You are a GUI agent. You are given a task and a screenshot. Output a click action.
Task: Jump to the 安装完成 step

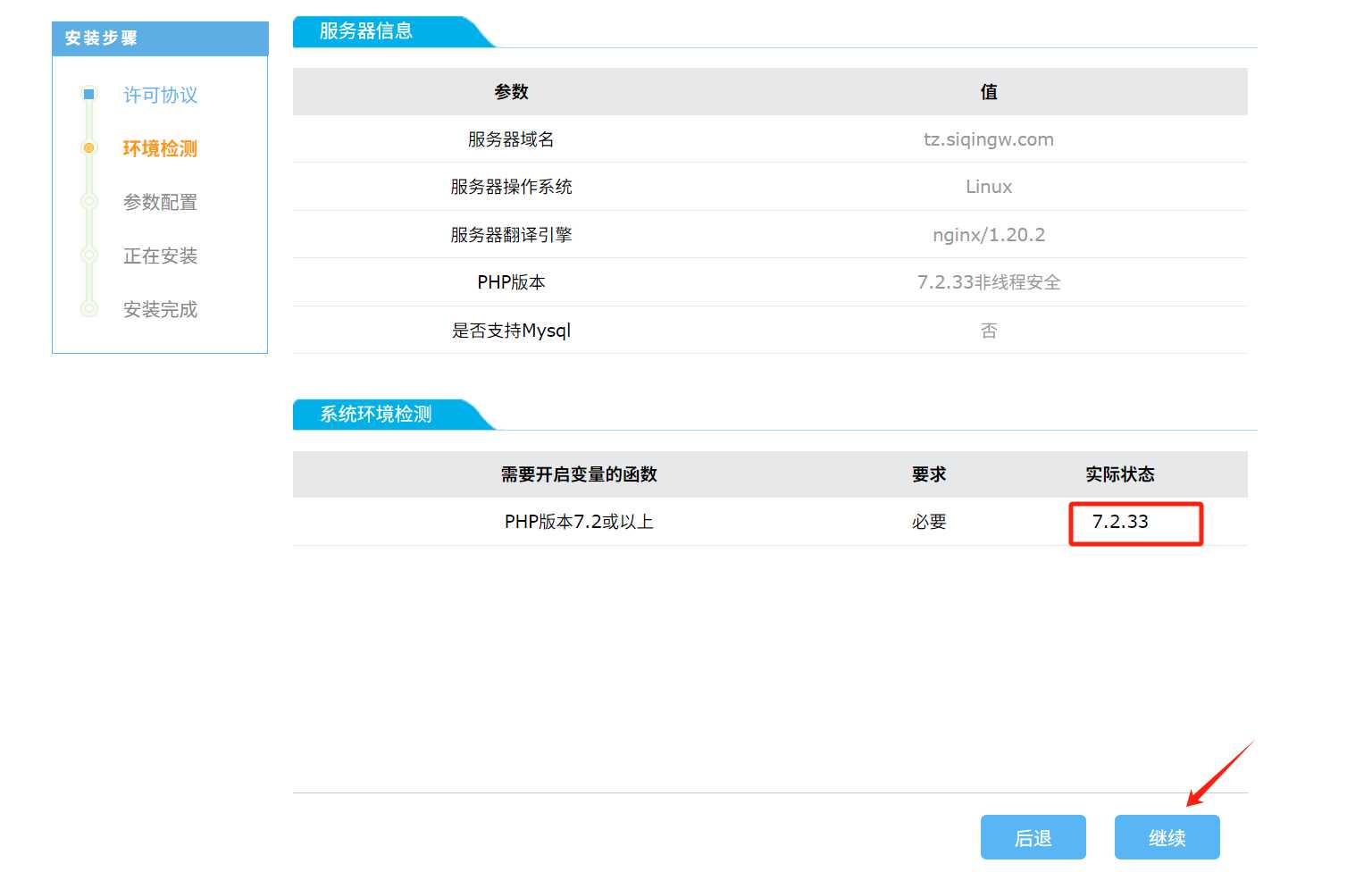coord(160,309)
